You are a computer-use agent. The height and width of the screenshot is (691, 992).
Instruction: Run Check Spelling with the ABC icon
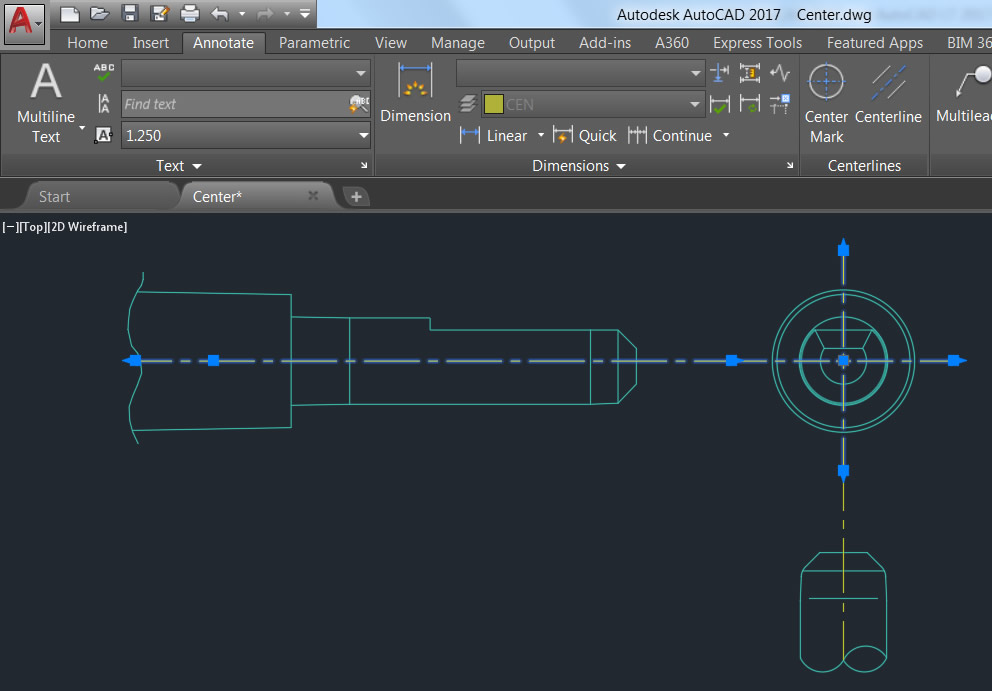(x=103, y=69)
